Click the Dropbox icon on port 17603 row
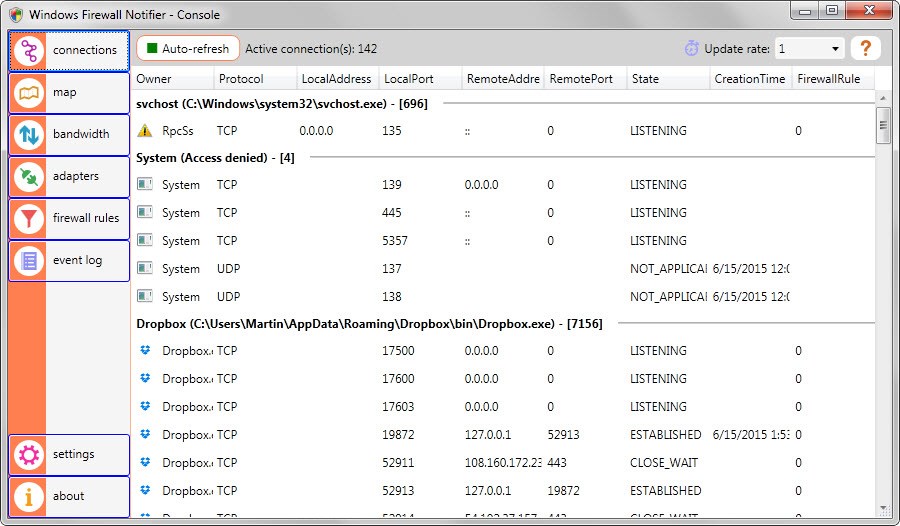The width and height of the screenshot is (900, 526). coord(145,406)
